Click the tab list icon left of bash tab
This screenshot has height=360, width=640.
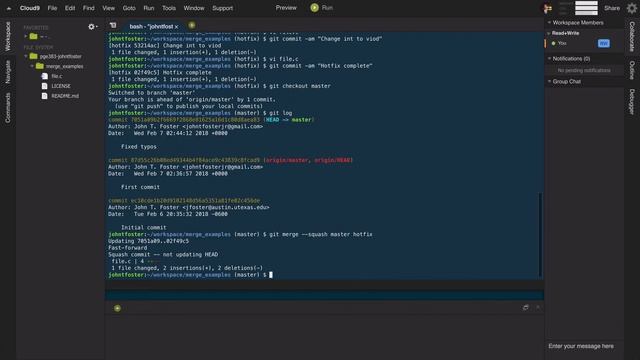tap(113, 25)
